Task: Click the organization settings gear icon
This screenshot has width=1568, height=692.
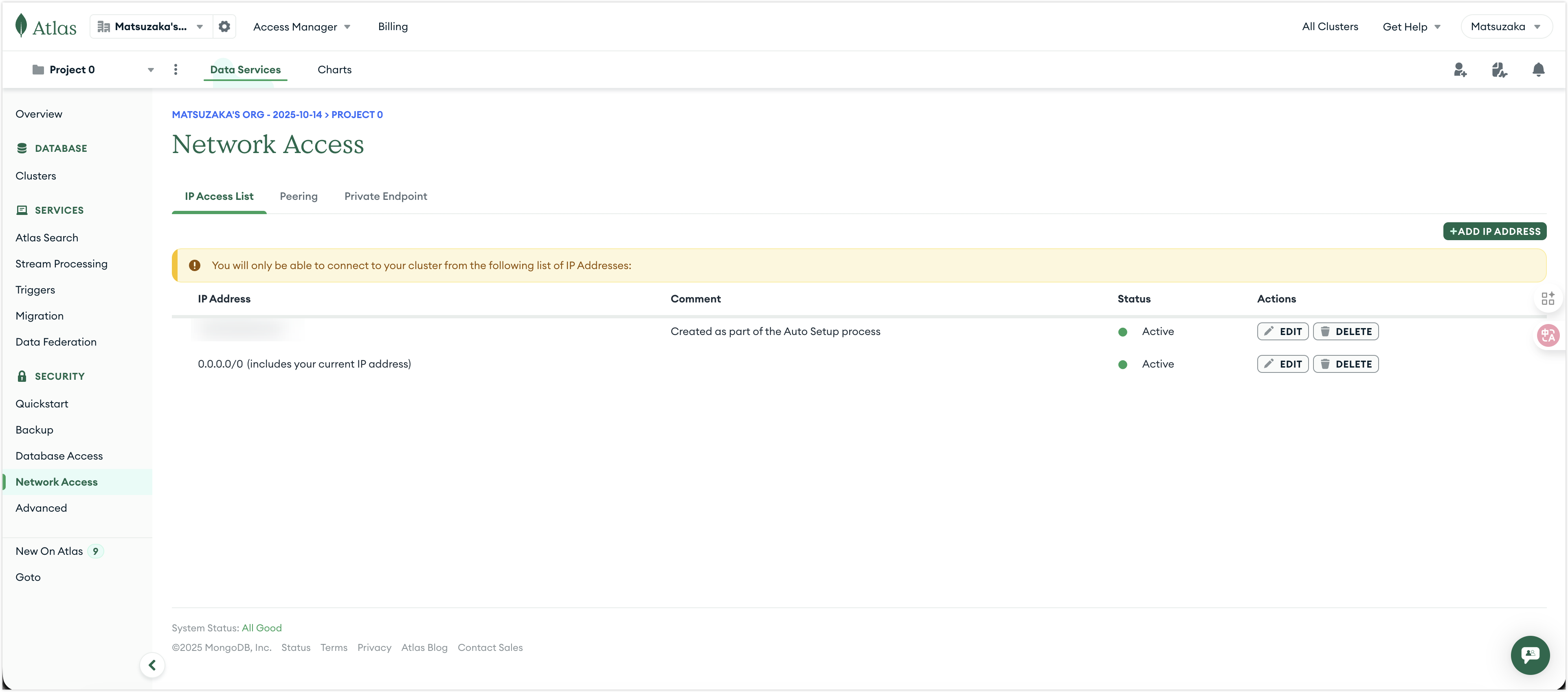Action: click(224, 27)
